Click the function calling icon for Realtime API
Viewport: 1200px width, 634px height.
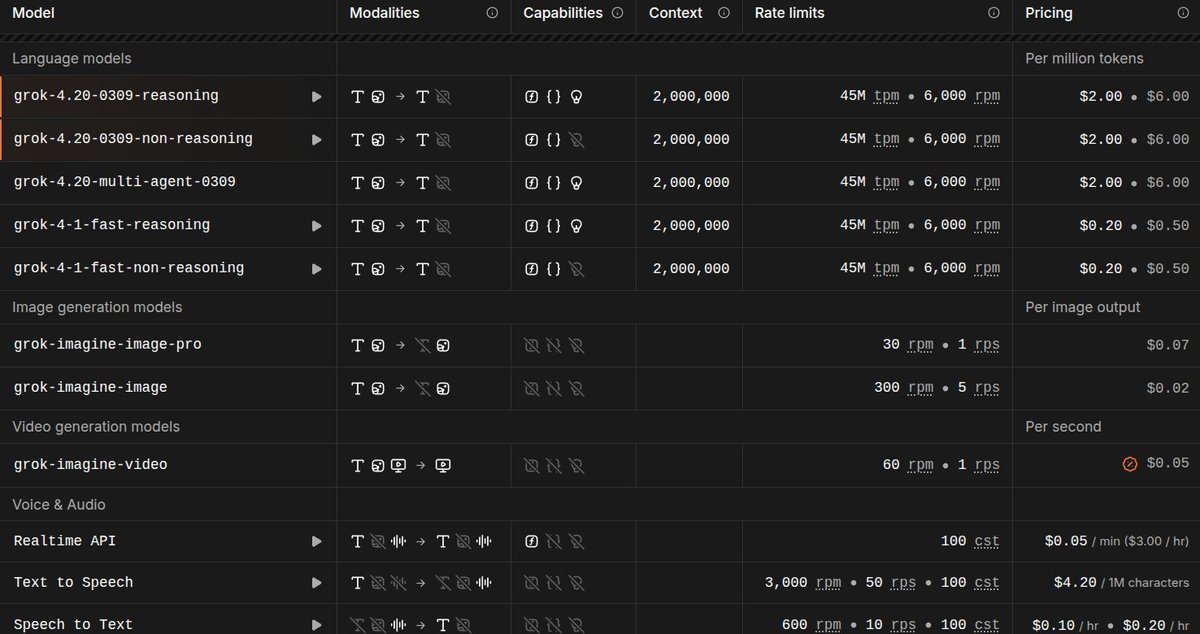pyautogui.click(x=532, y=541)
